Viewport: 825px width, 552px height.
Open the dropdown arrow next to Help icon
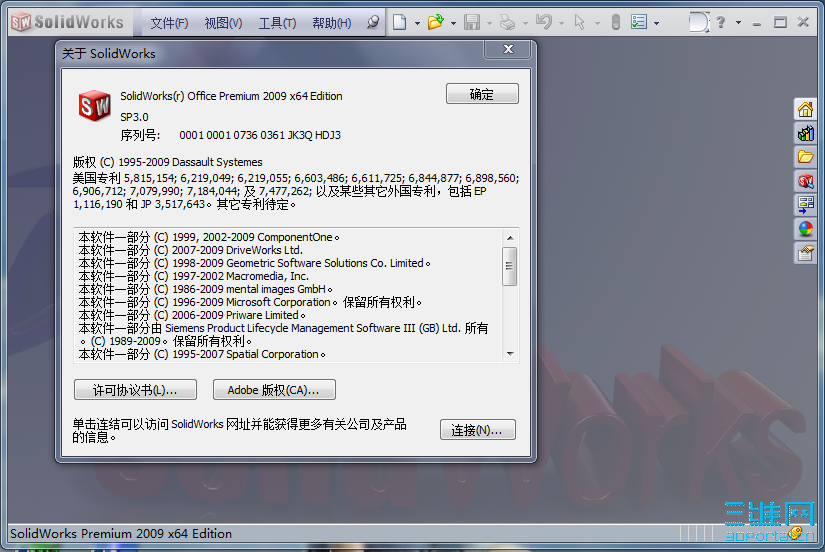pos(738,23)
